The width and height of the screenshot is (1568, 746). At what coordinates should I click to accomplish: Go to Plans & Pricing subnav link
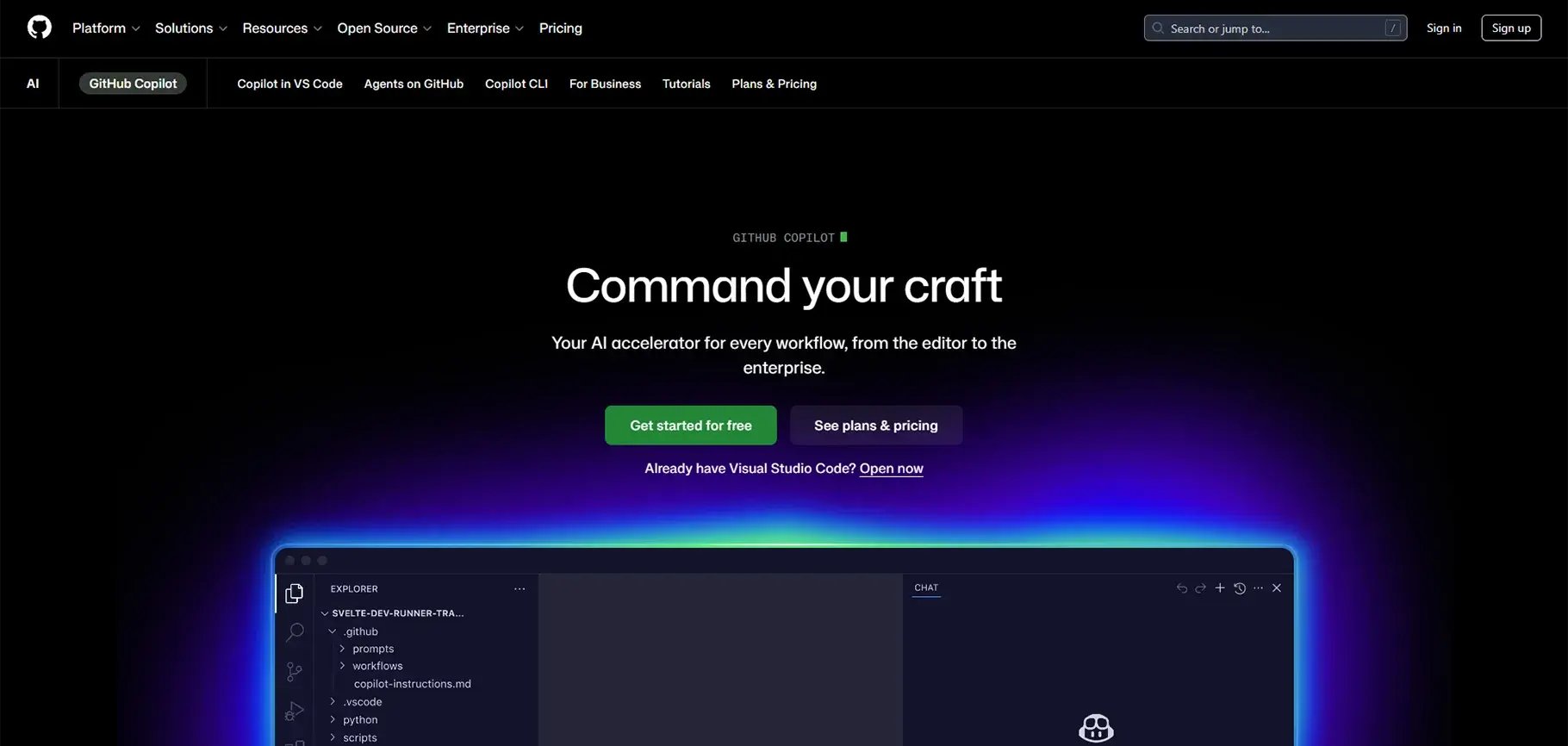coord(774,84)
